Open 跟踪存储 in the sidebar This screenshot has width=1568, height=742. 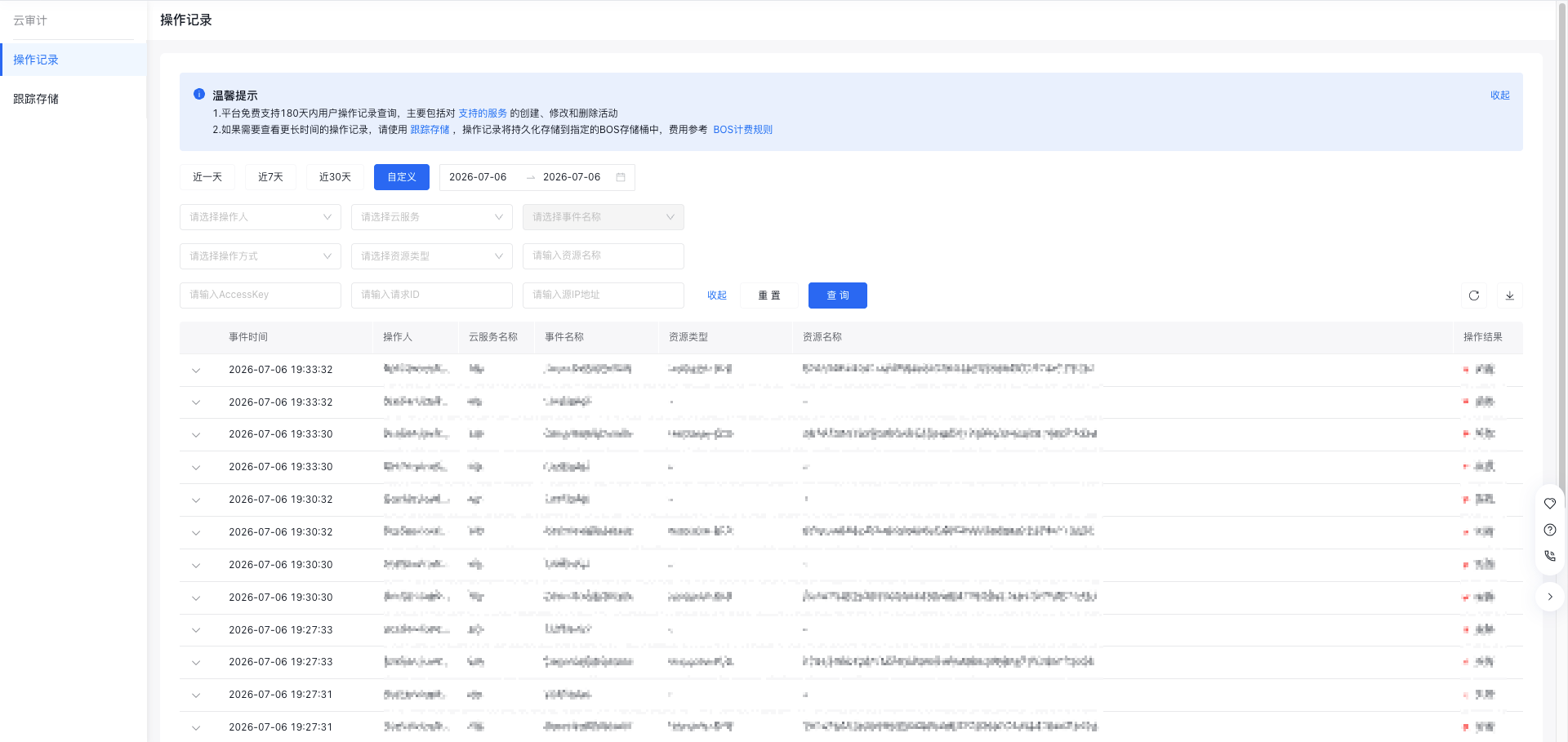(x=36, y=99)
